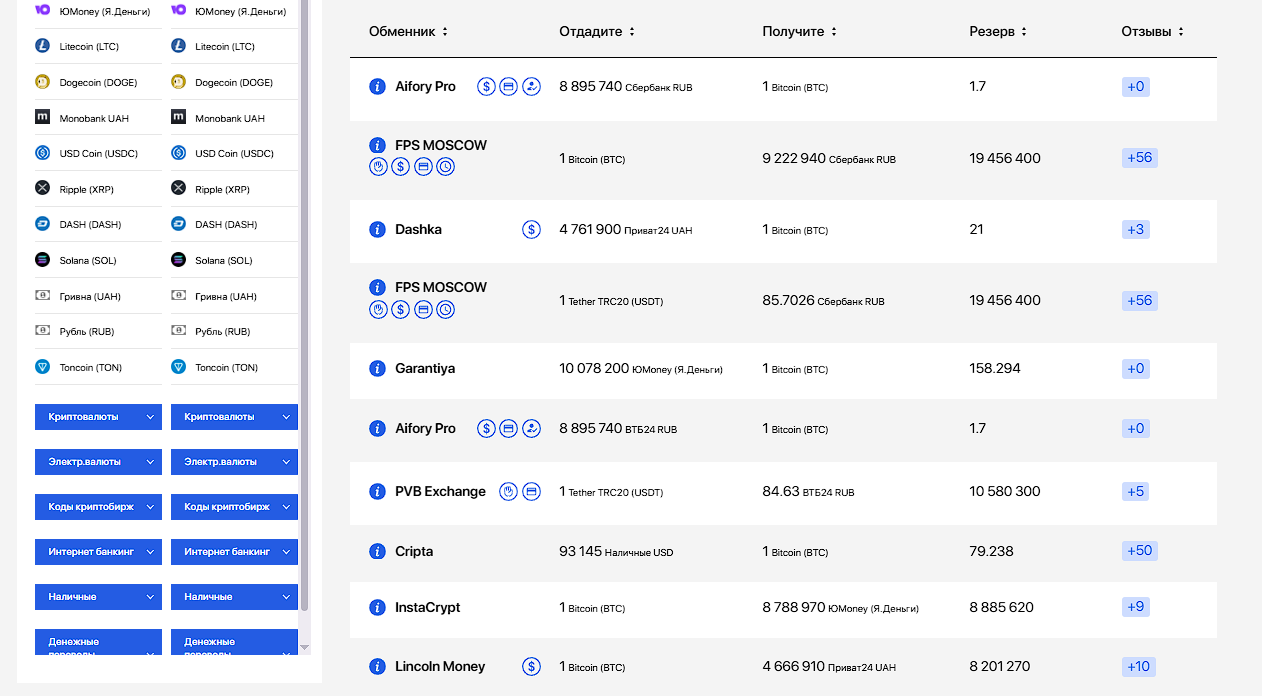This screenshot has width=1262, height=696.
Task: Expand Коды криптобирж in second currency list
Action: point(234,507)
